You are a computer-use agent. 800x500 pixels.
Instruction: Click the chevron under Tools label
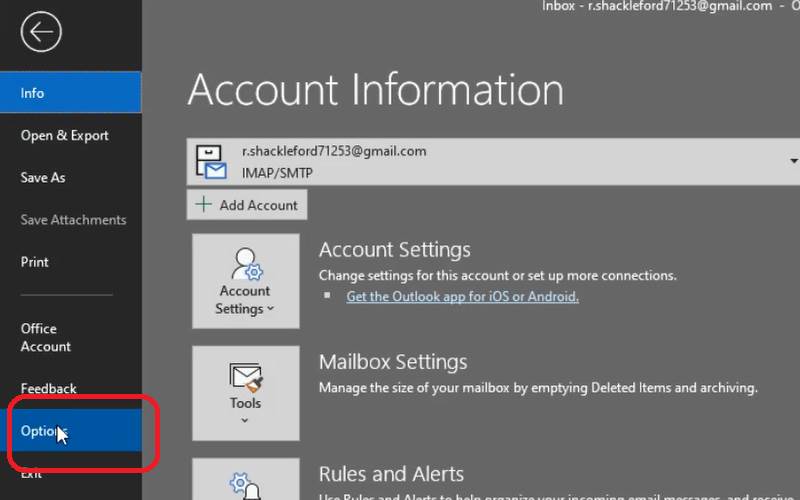click(x=245, y=420)
